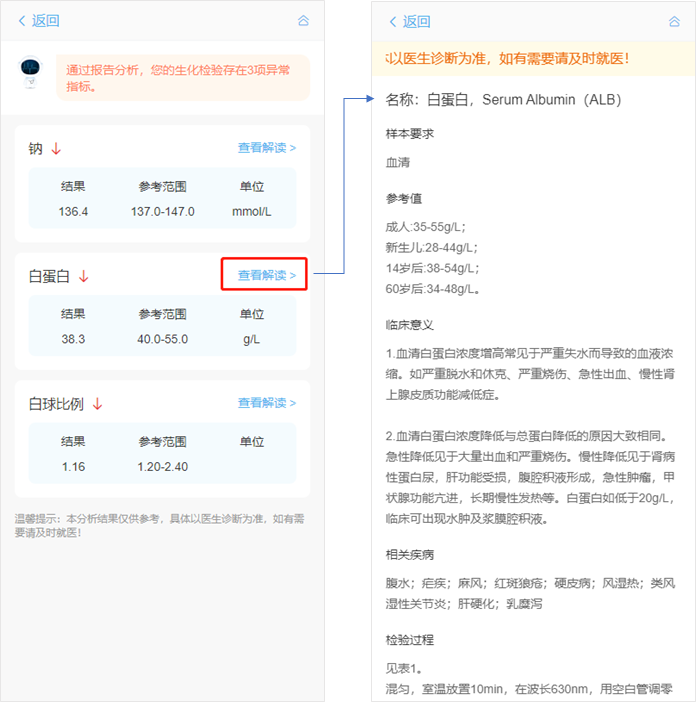Click the abnormal indicators analysis message
The image size is (696, 702).
[183, 78]
